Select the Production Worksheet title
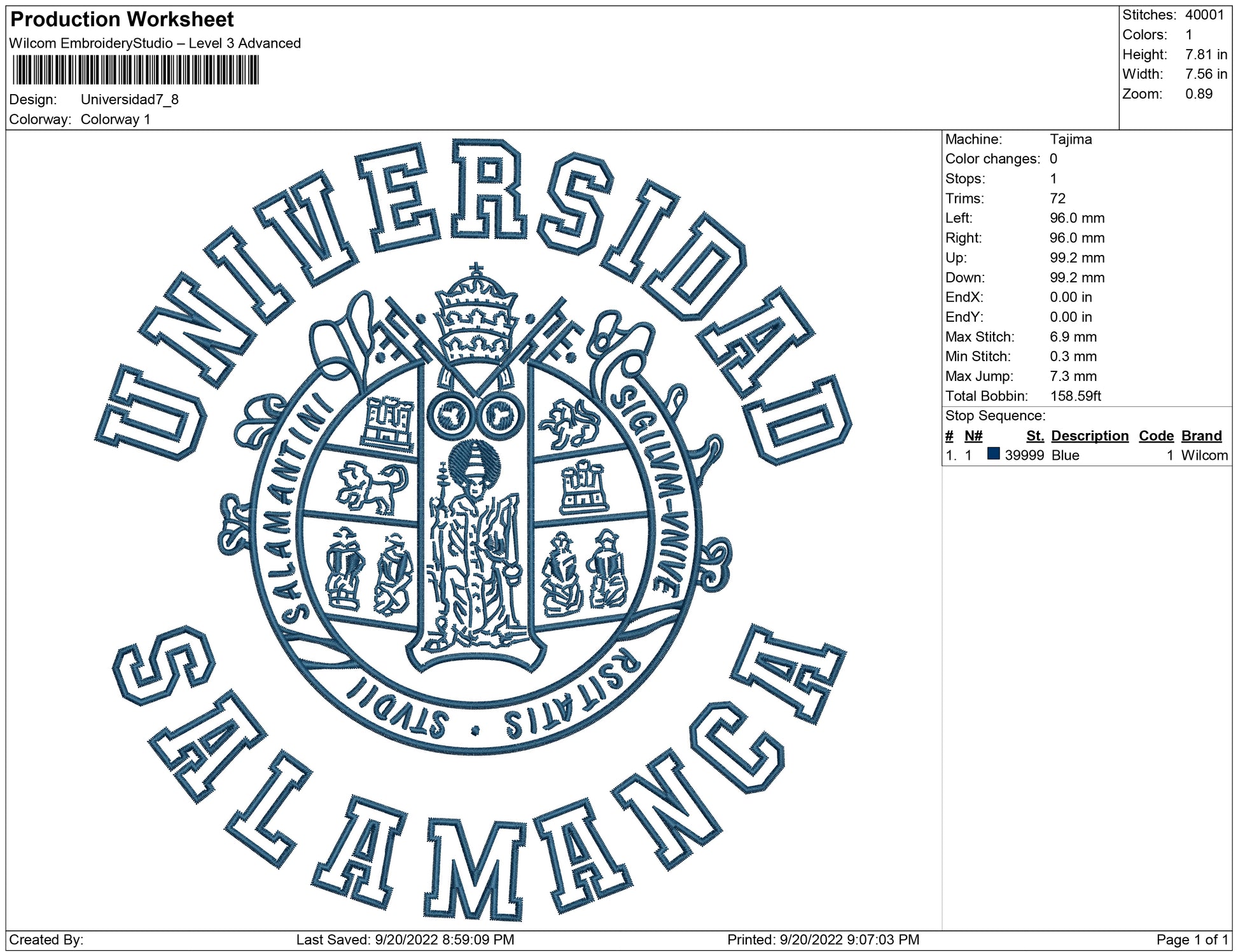1238x952 pixels. pos(122,19)
